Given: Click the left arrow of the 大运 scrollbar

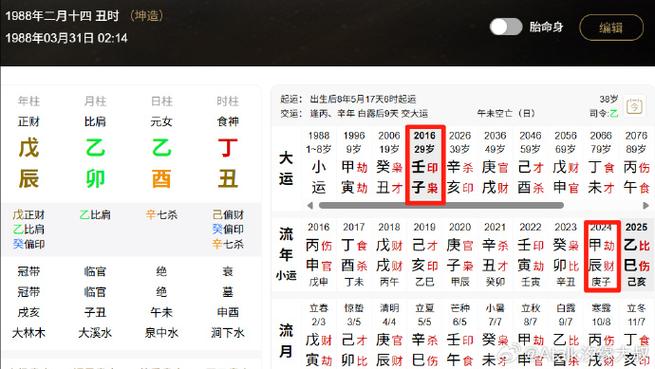Looking at the screenshot, I should 310,205.
